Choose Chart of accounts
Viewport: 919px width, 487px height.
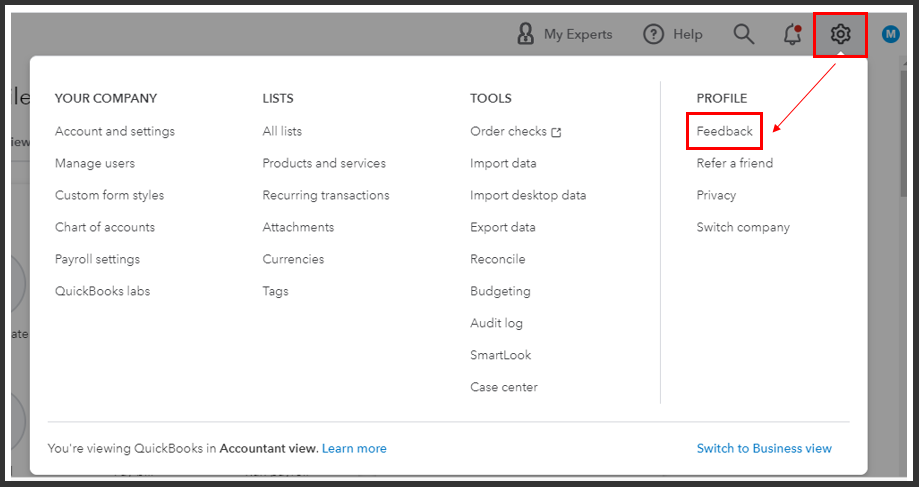click(x=105, y=227)
